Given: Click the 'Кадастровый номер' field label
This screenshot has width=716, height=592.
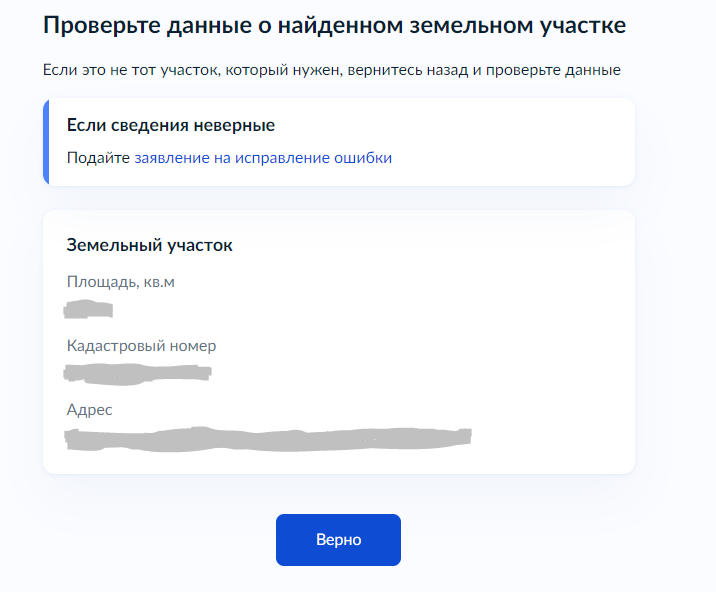Looking at the screenshot, I should (141, 346).
